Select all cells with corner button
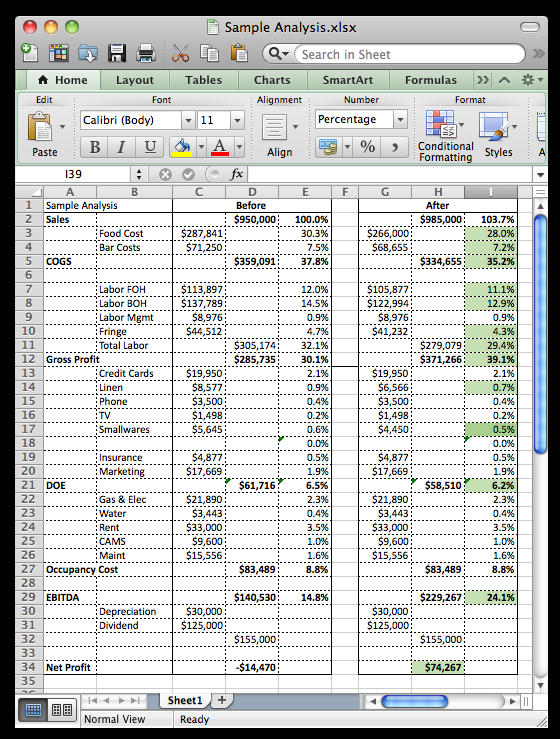560x739 pixels. pyautogui.click(x=29, y=192)
